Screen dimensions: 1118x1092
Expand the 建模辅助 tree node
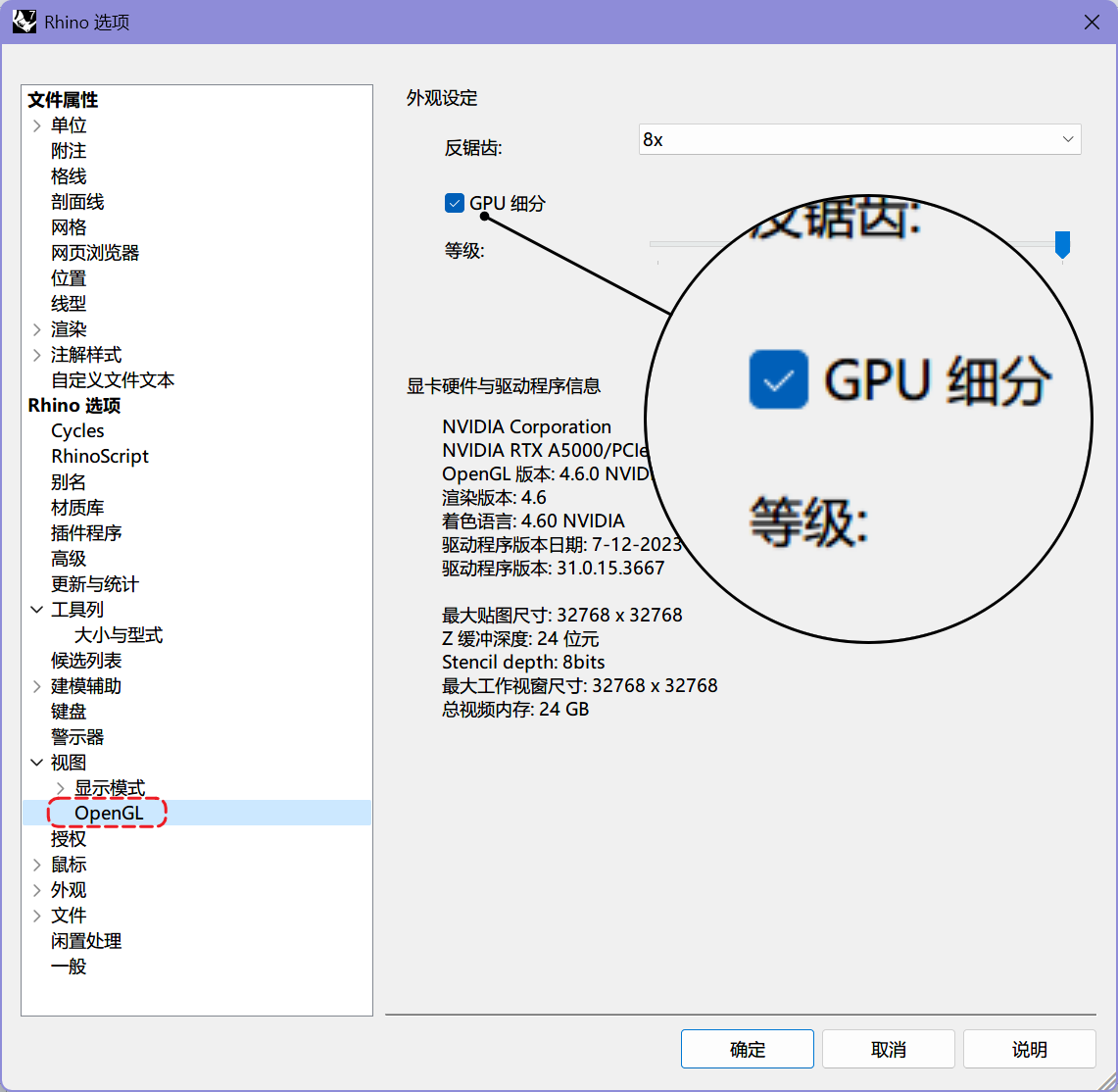tap(37, 686)
